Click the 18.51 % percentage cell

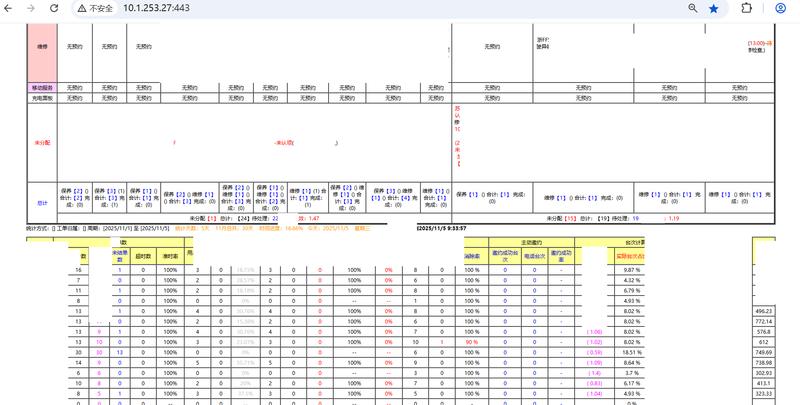click(632, 352)
